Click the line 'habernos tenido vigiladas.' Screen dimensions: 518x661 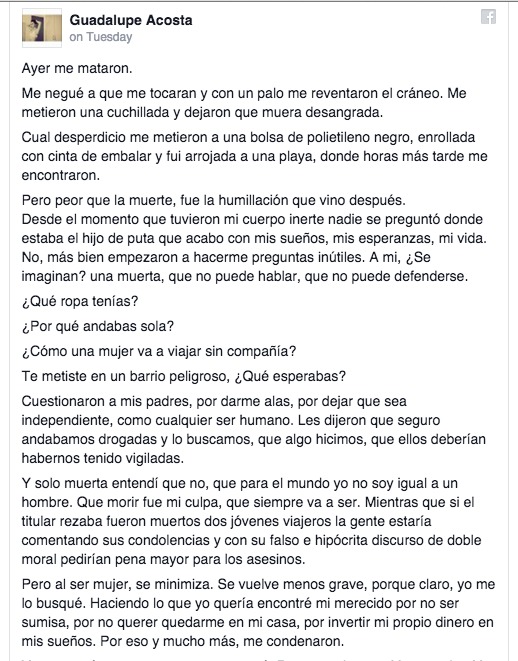pos(103,458)
